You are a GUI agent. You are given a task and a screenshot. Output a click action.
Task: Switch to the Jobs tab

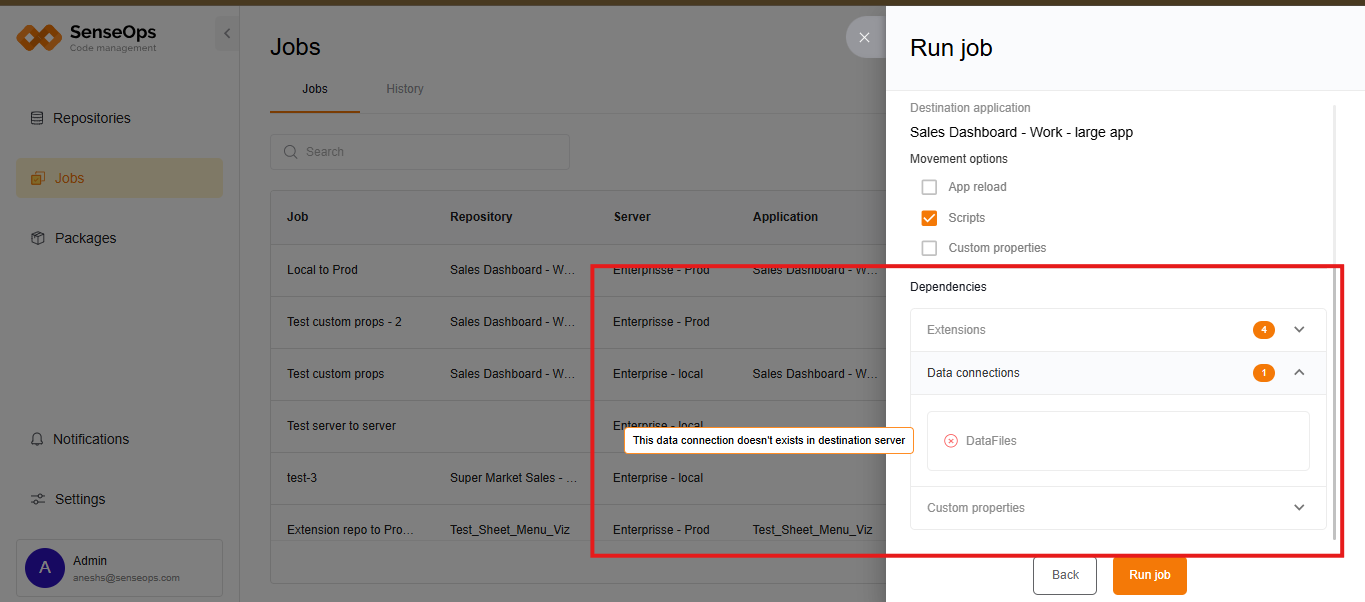pos(315,89)
